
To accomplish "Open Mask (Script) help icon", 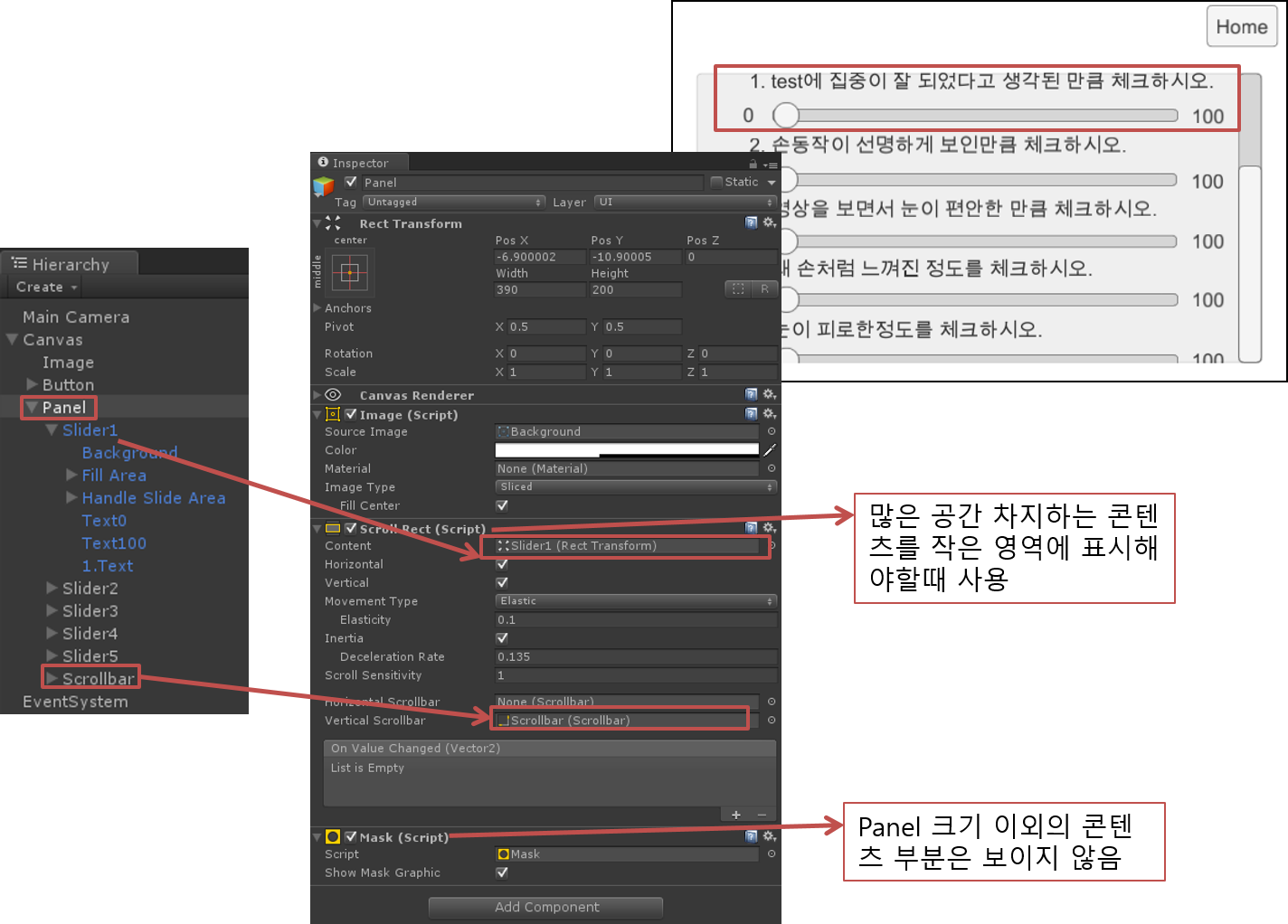I will point(751,836).
